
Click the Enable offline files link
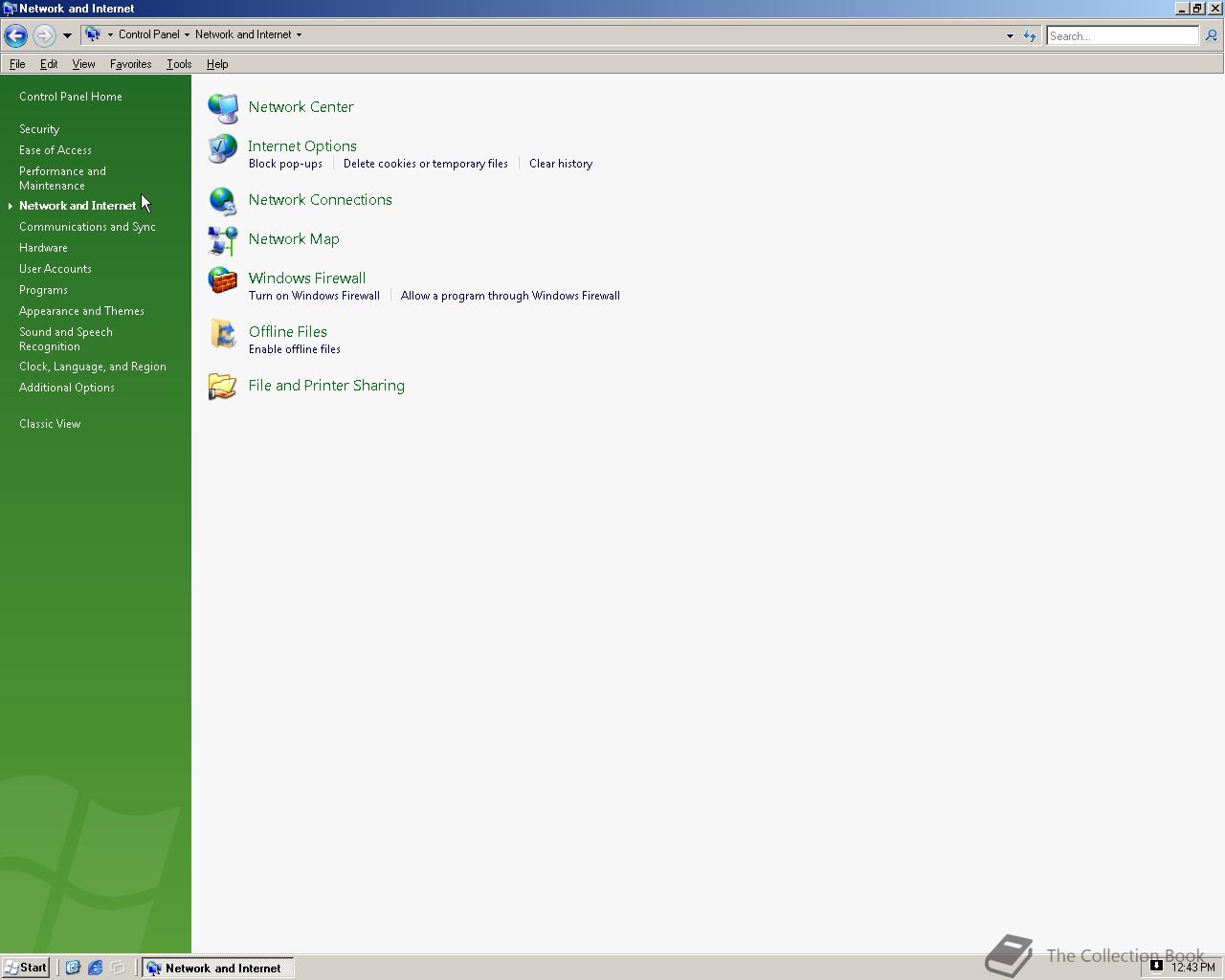point(295,349)
